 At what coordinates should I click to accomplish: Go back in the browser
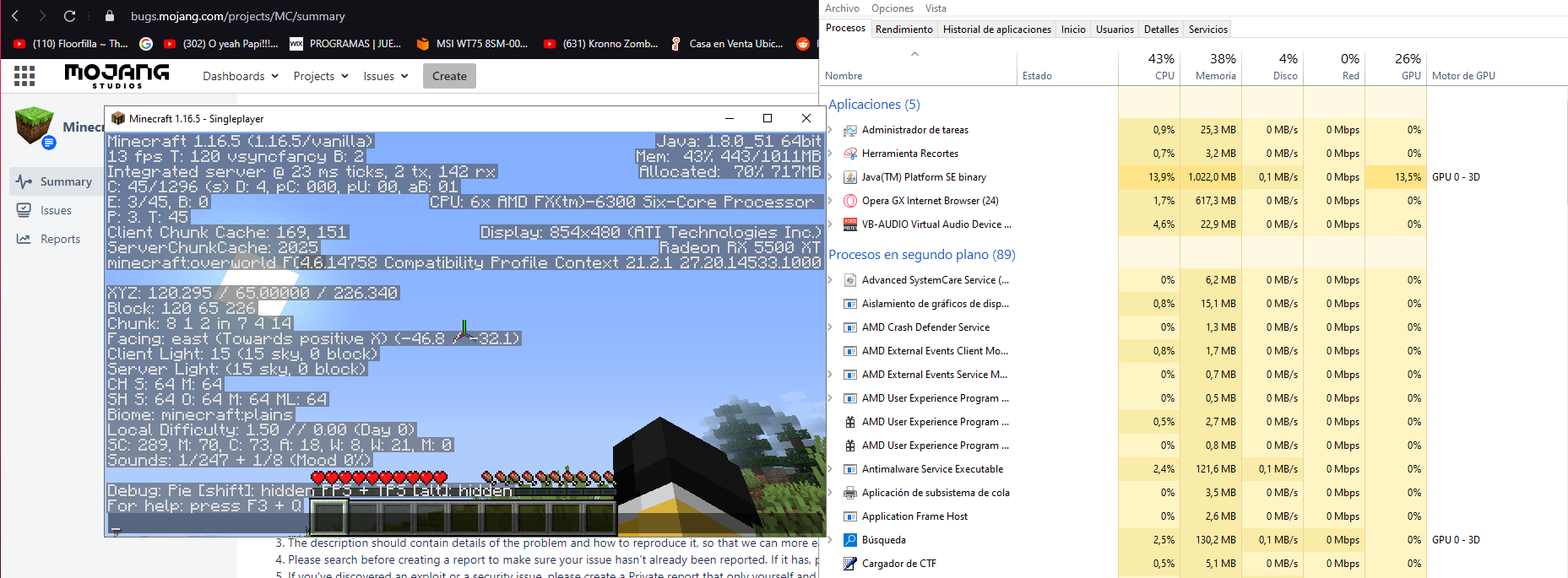pos(15,16)
